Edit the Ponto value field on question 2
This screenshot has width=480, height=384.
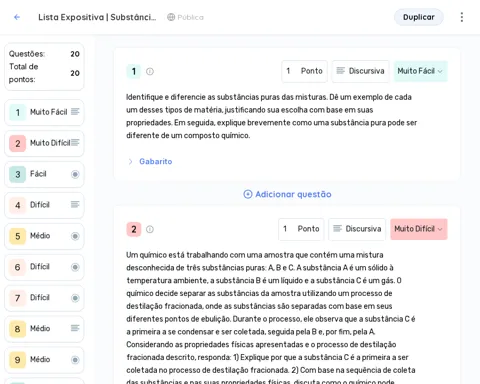(x=301, y=229)
